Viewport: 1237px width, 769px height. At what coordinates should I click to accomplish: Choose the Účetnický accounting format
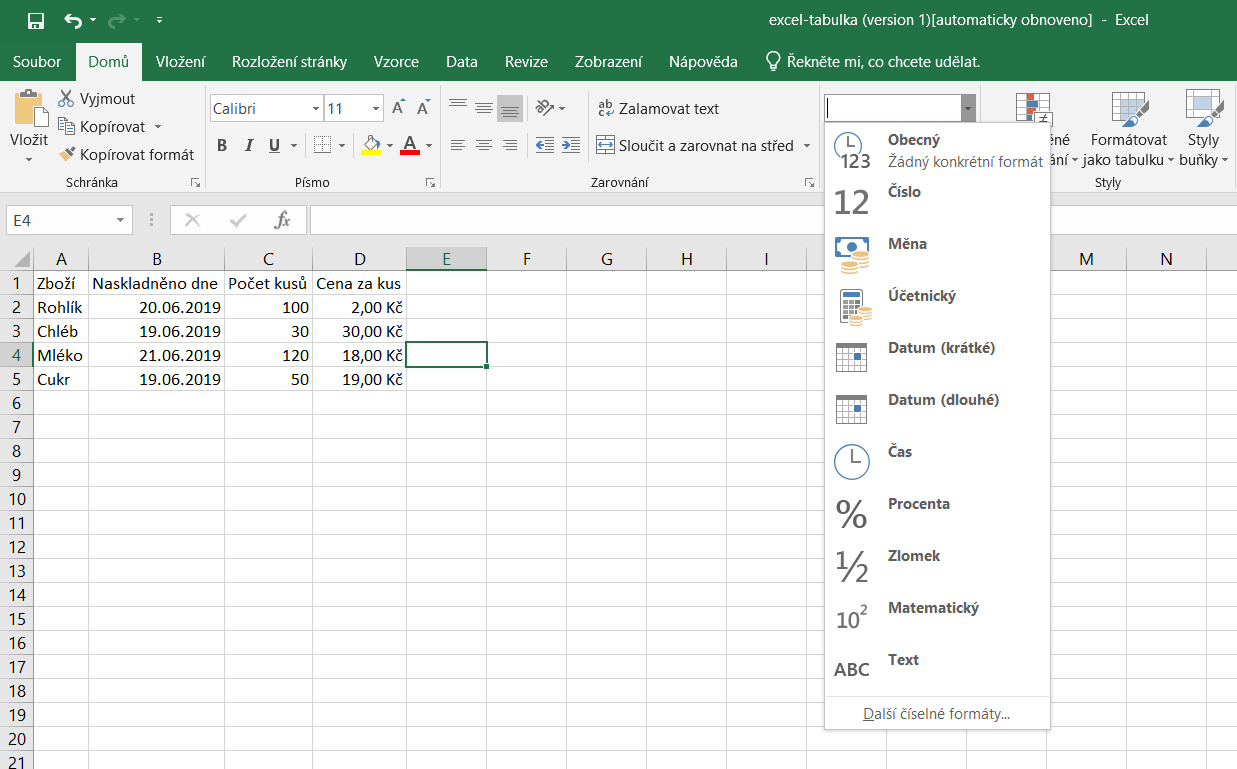point(937,305)
